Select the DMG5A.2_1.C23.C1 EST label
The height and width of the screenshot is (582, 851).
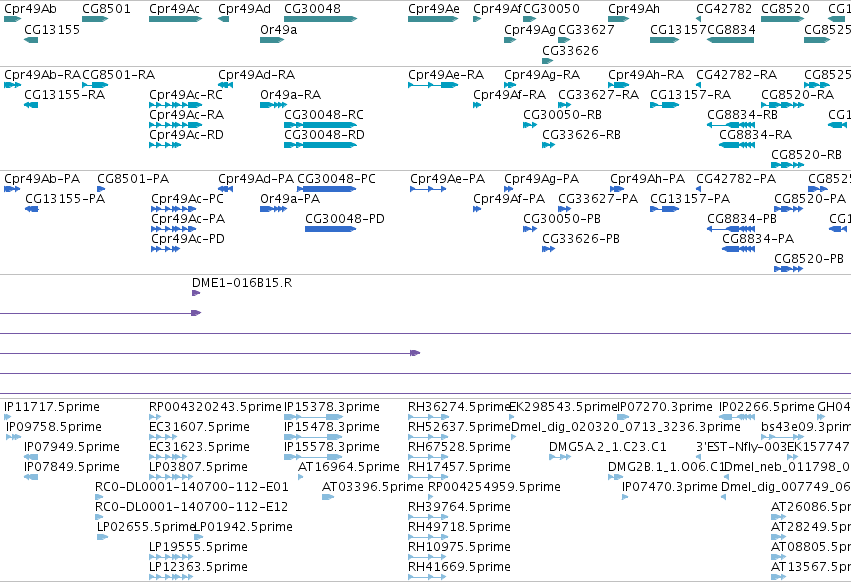tap(607, 447)
